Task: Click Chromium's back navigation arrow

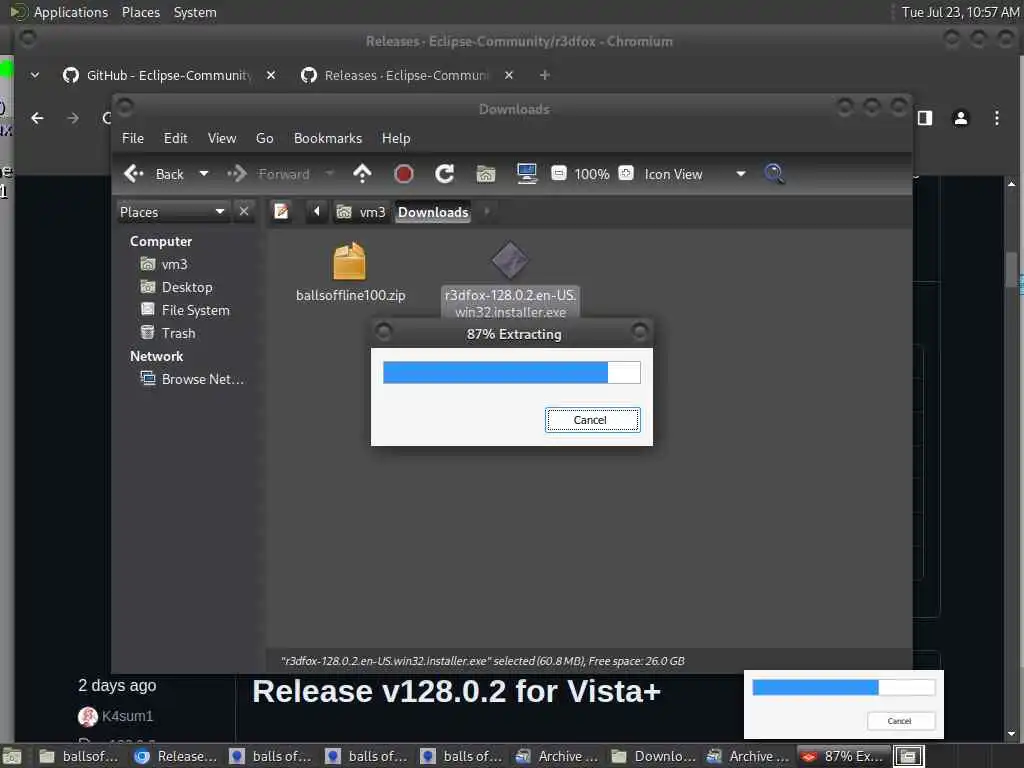Action: click(37, 118)
